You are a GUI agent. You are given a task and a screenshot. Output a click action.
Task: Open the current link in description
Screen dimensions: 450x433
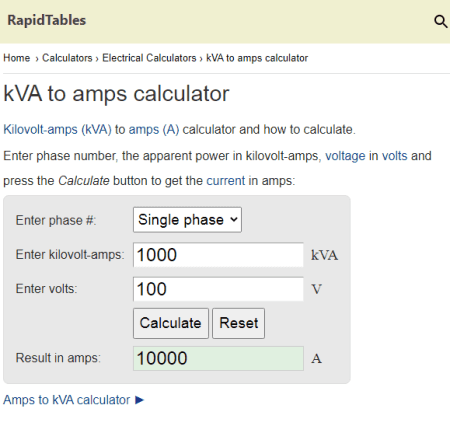226,181
